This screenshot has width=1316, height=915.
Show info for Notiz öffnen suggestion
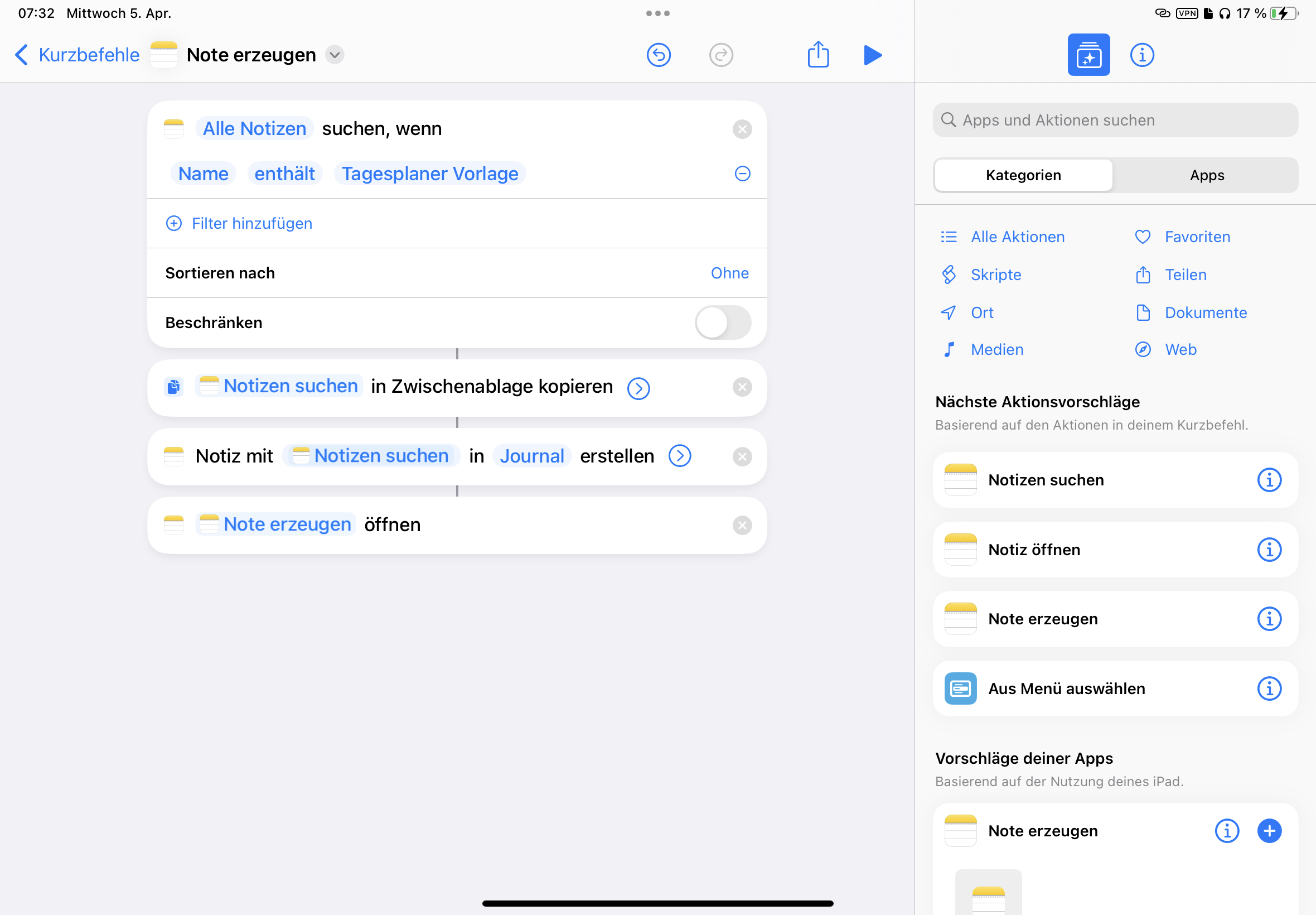pos(1269,550)
